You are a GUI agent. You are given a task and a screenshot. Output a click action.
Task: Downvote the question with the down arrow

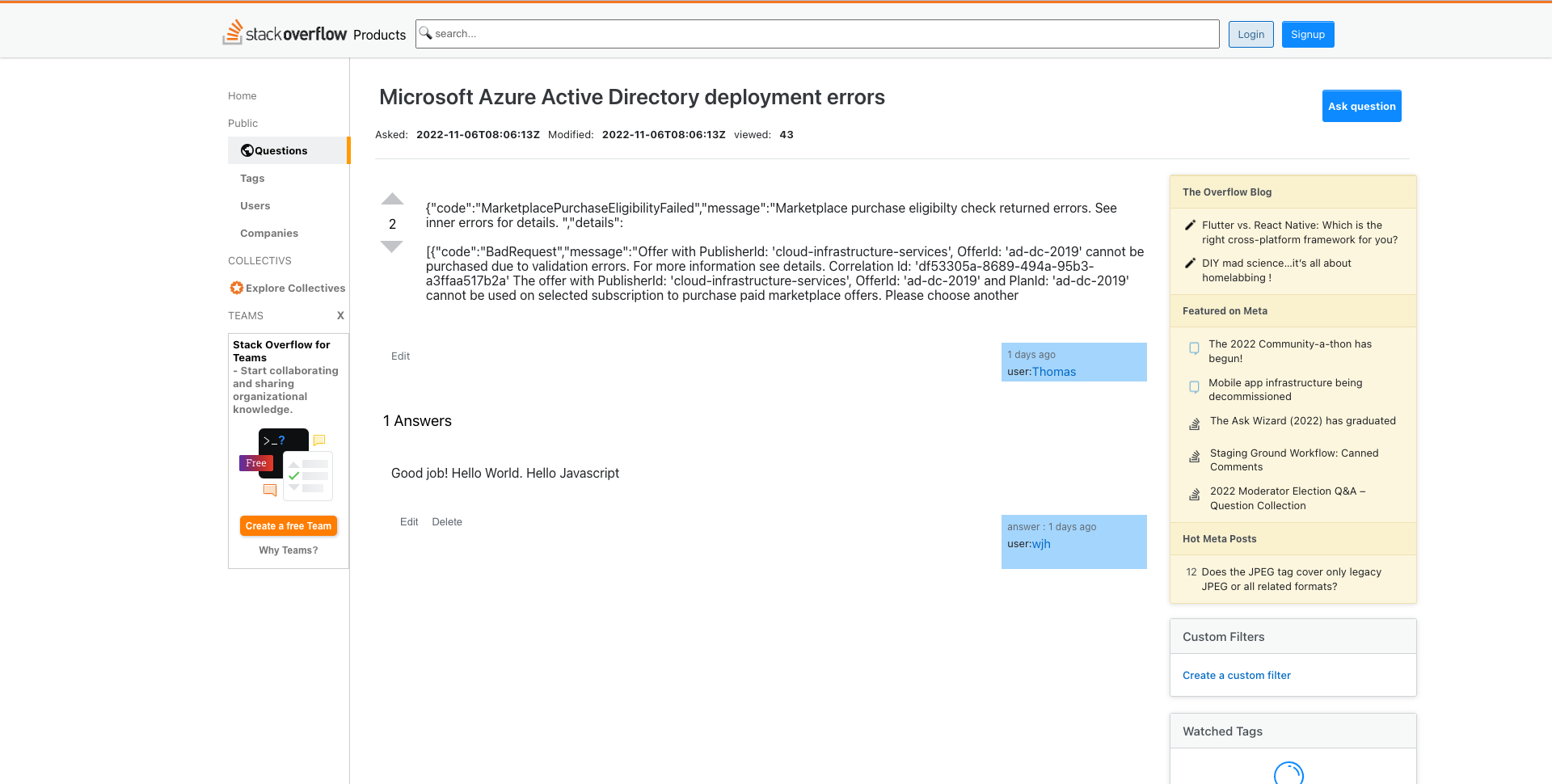pyautogui.click(x=392, y=247)
